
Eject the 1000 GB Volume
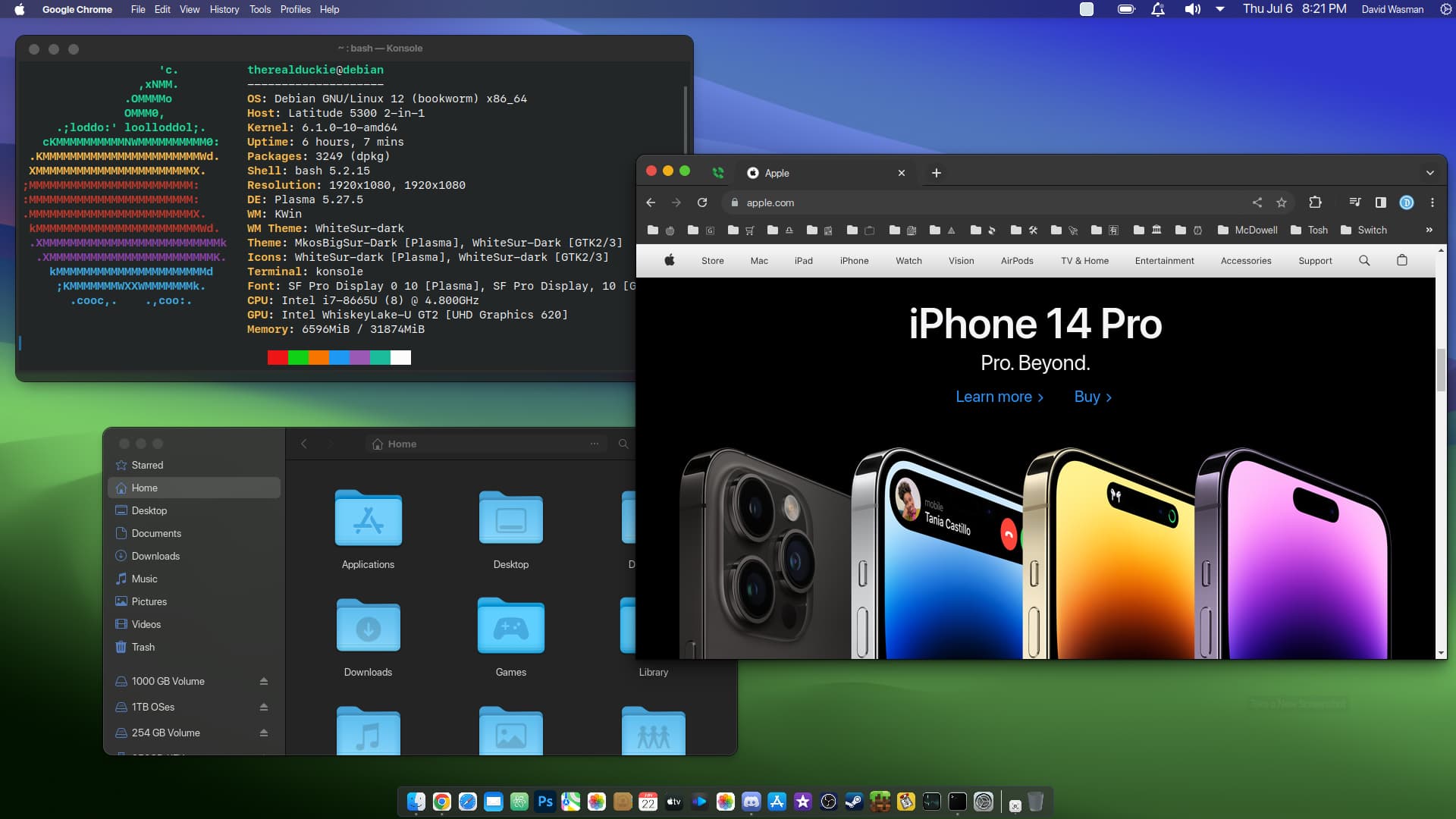264,681
